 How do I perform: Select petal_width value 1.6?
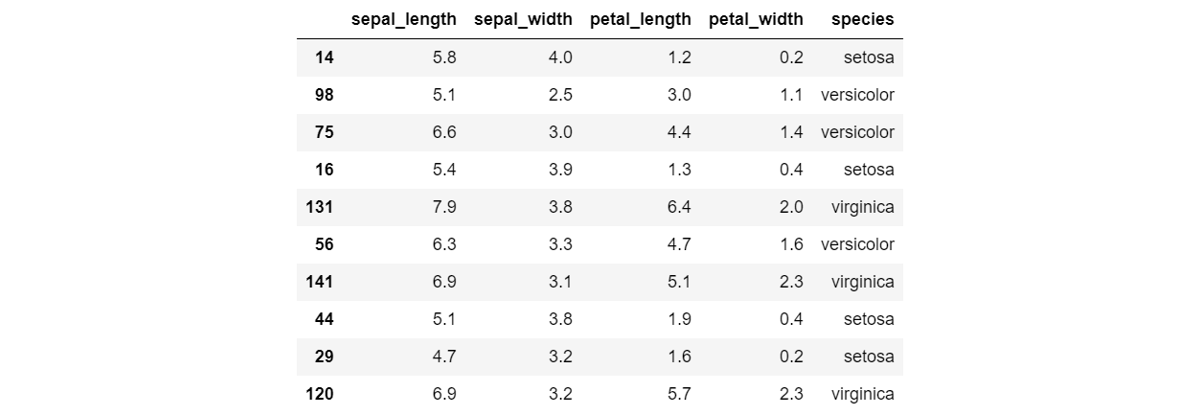pos(791,244)
